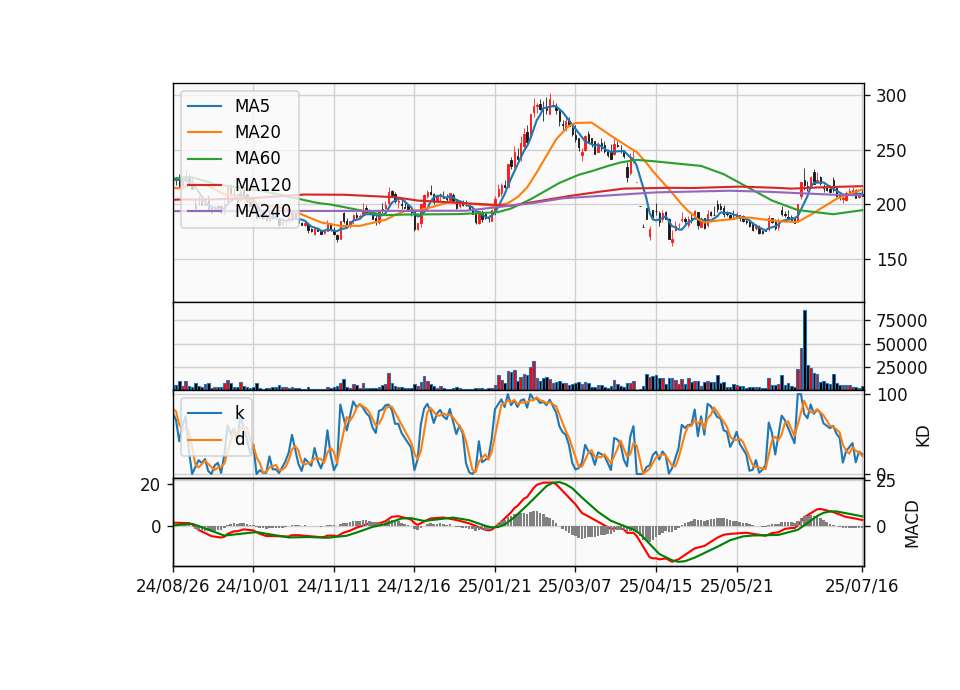Click the 'k' legend entry in KD panel
Screen dimensions: 960x690
pos(239,413)
